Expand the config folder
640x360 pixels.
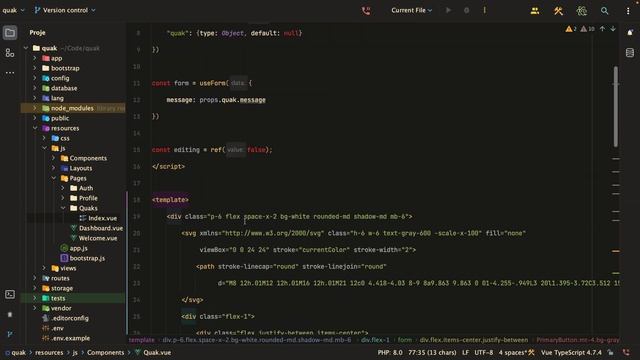[x=35, y=78]
